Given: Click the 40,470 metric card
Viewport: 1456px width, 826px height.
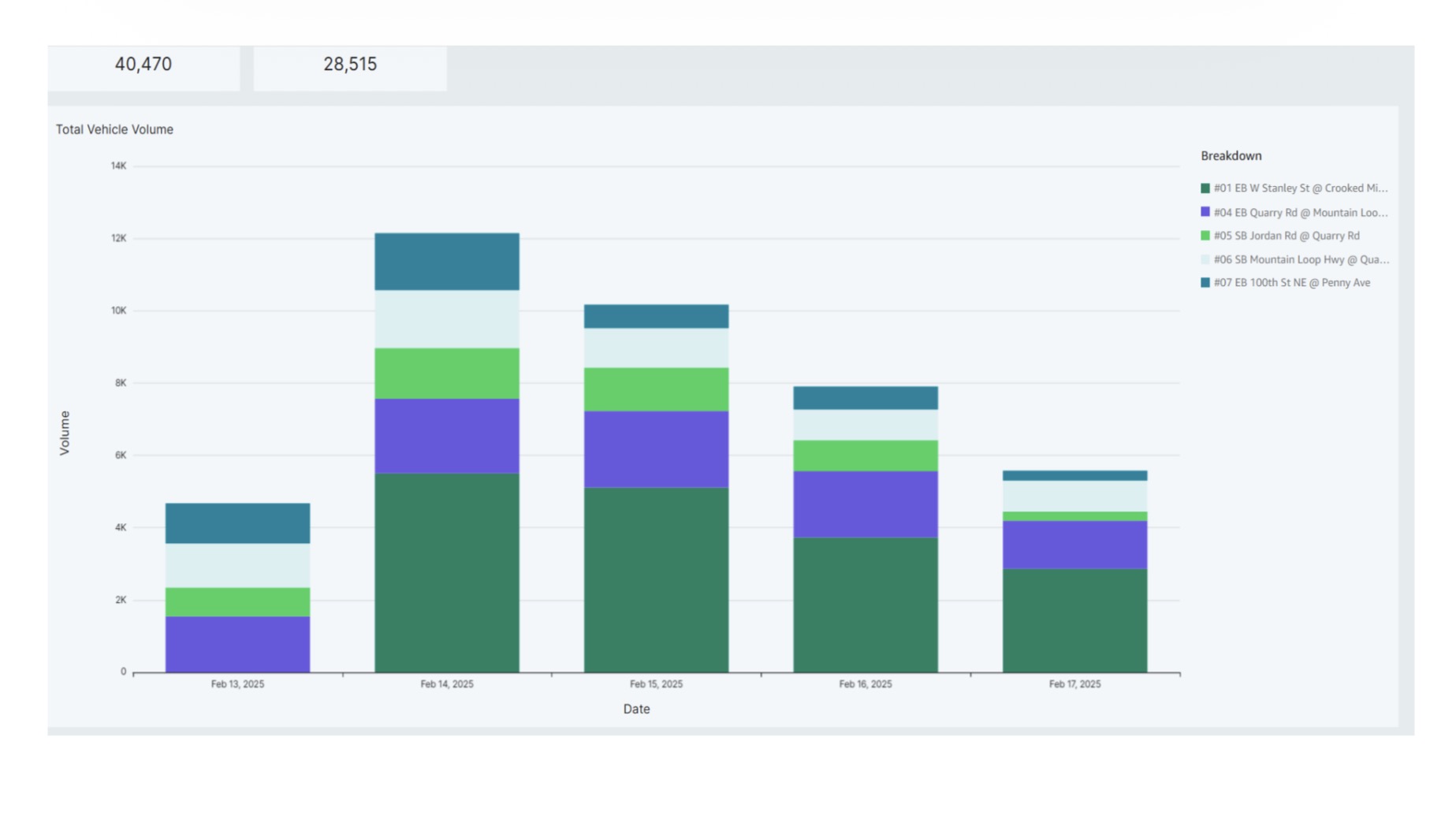Looking at the screenshot, I should 143,68.
